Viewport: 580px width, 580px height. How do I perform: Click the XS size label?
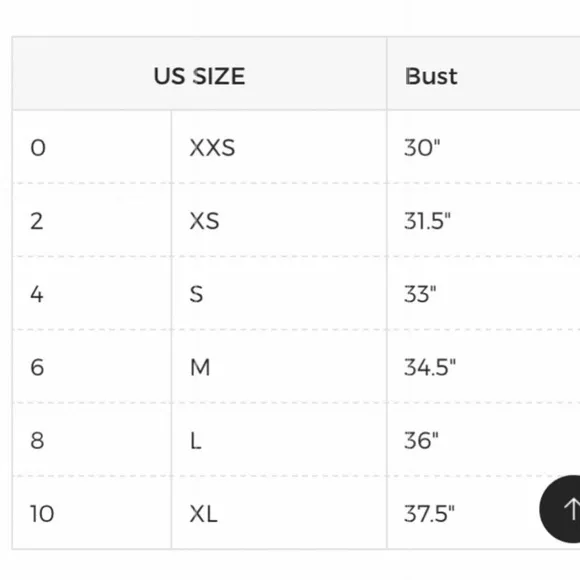pos(204,221)
